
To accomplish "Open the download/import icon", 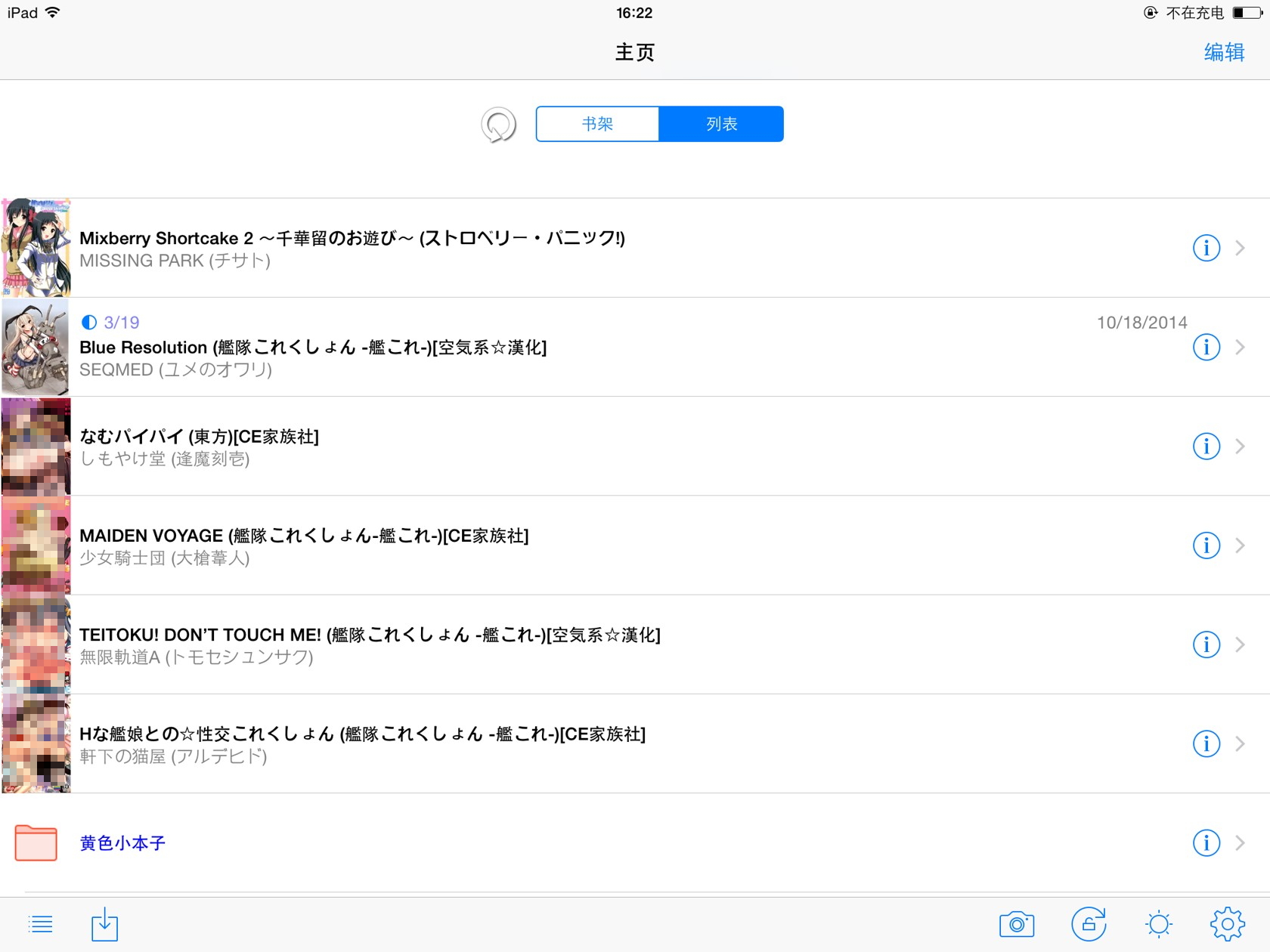I will pos(104,924).
